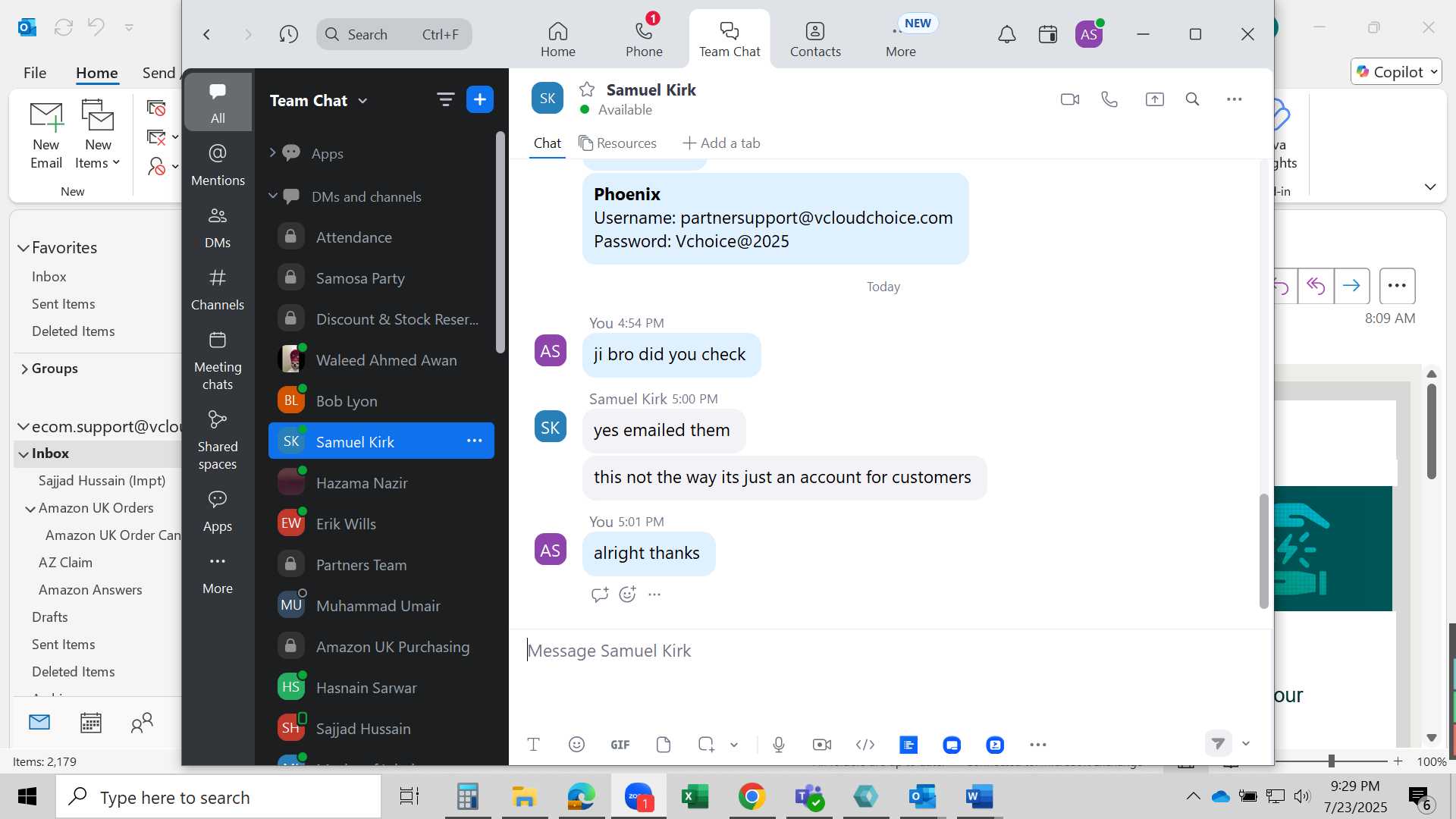Open the Bob Lyon chat
This screenshot has height=819, width=1456.
(x=381, y=400)
